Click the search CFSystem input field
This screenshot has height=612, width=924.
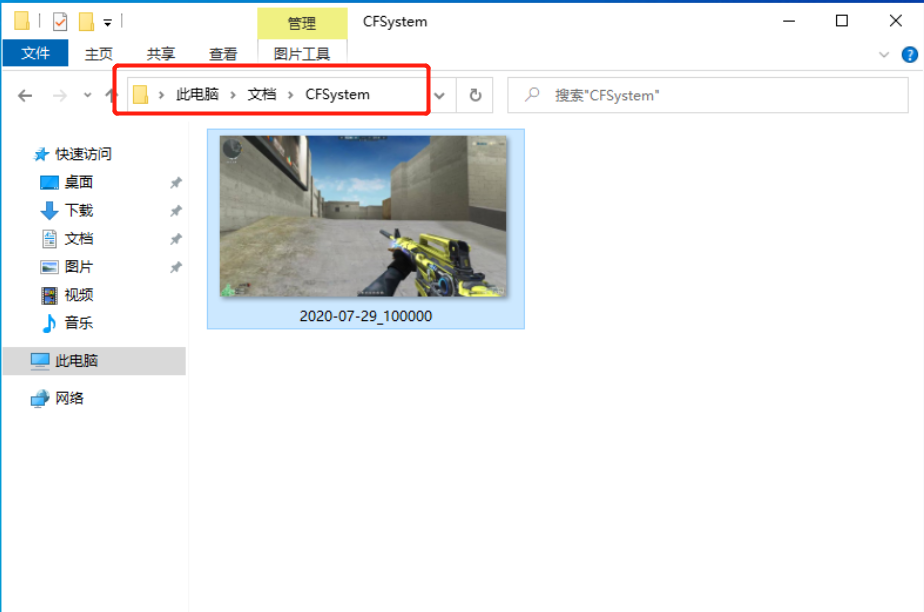(708, 95)
